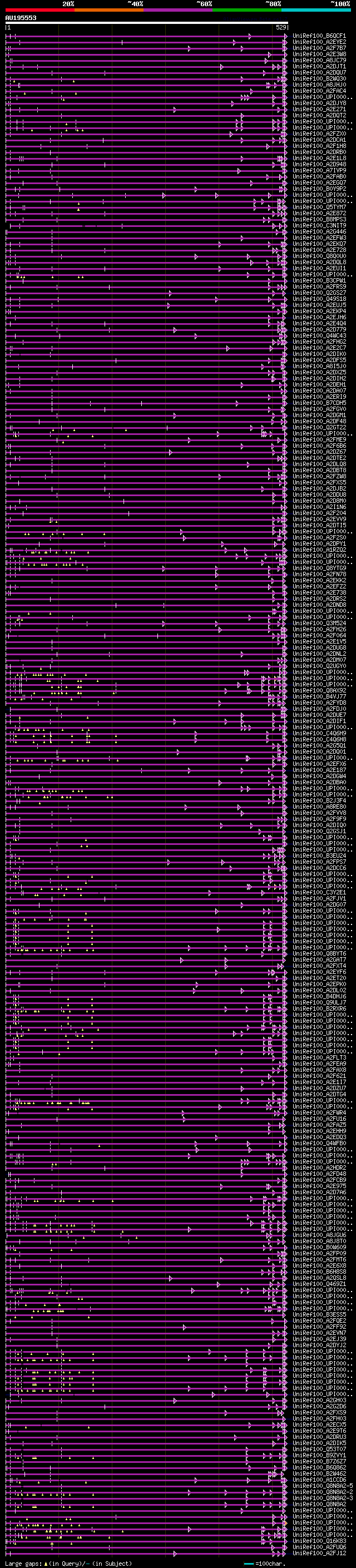This screenshot has width=356, height=1568.
Task: Select hit UniRef100_A2DZ67
Action: (319, 452)
